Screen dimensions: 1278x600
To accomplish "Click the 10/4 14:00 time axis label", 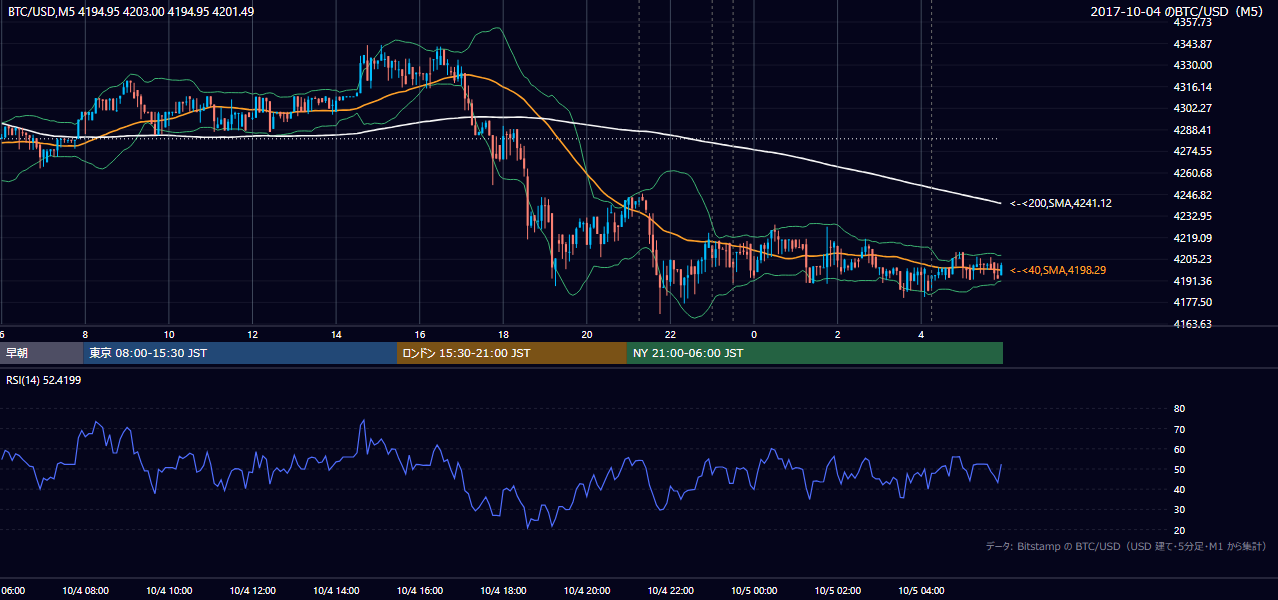I will tap(336, 590).
